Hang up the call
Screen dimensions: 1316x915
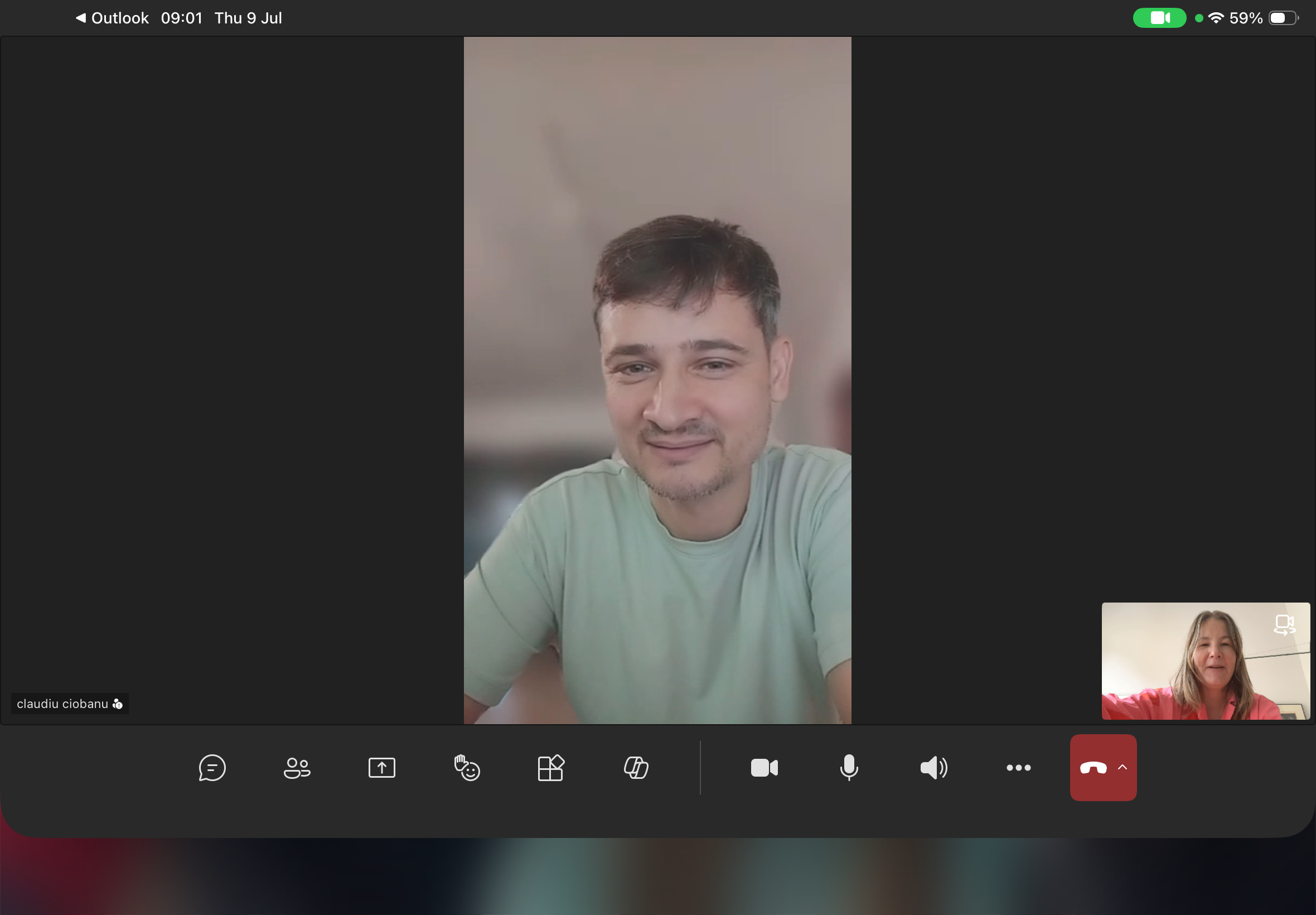pyautogui.click(x=1093, y=768)
